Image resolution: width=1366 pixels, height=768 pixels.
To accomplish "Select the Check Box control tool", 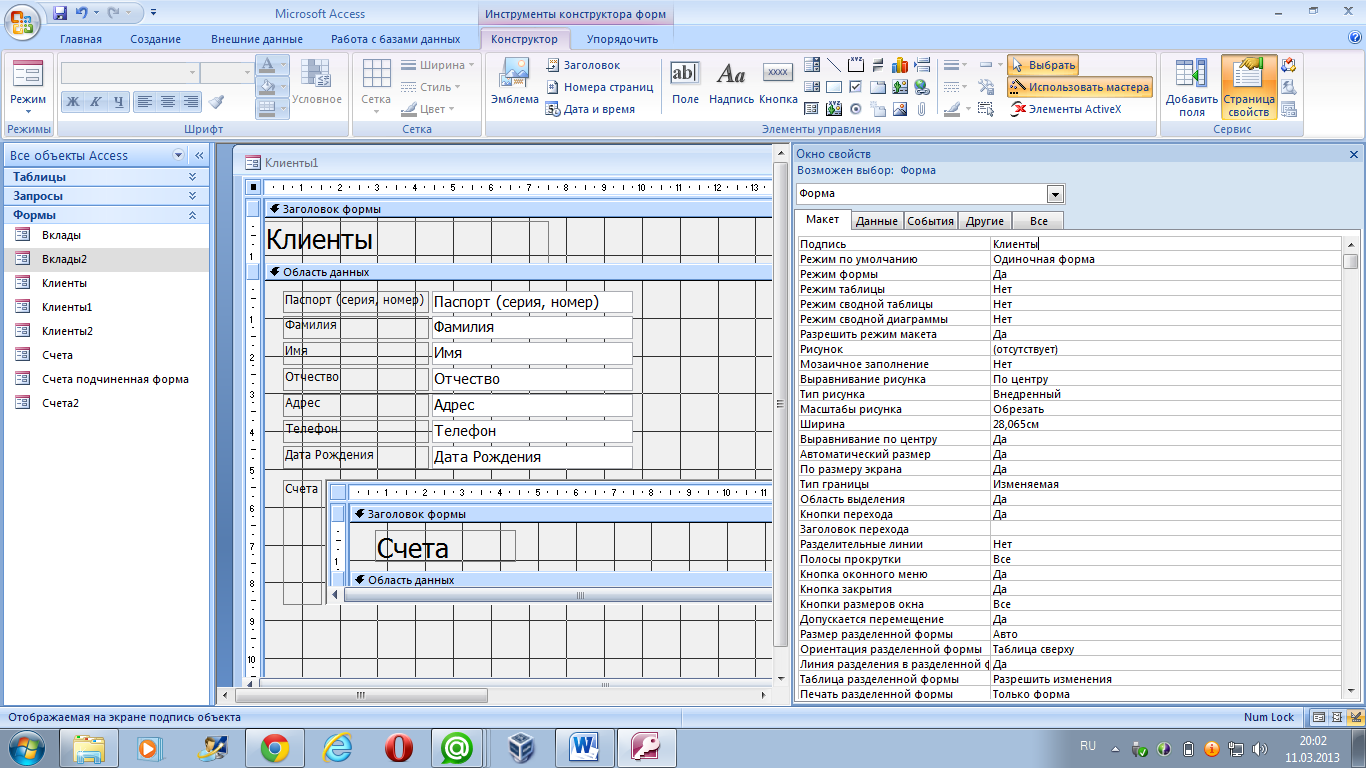I will click(x=856, y=87).
